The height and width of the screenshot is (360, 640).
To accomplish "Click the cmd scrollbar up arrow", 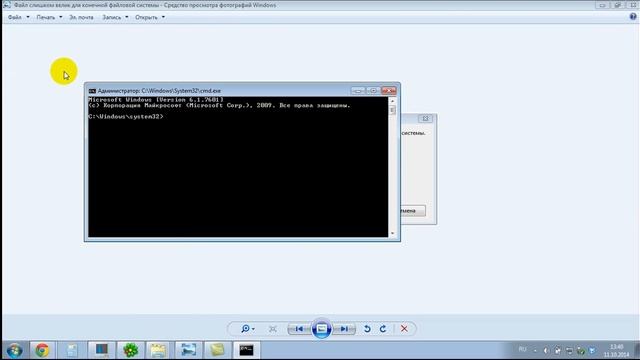I will (x=392, y=101).
